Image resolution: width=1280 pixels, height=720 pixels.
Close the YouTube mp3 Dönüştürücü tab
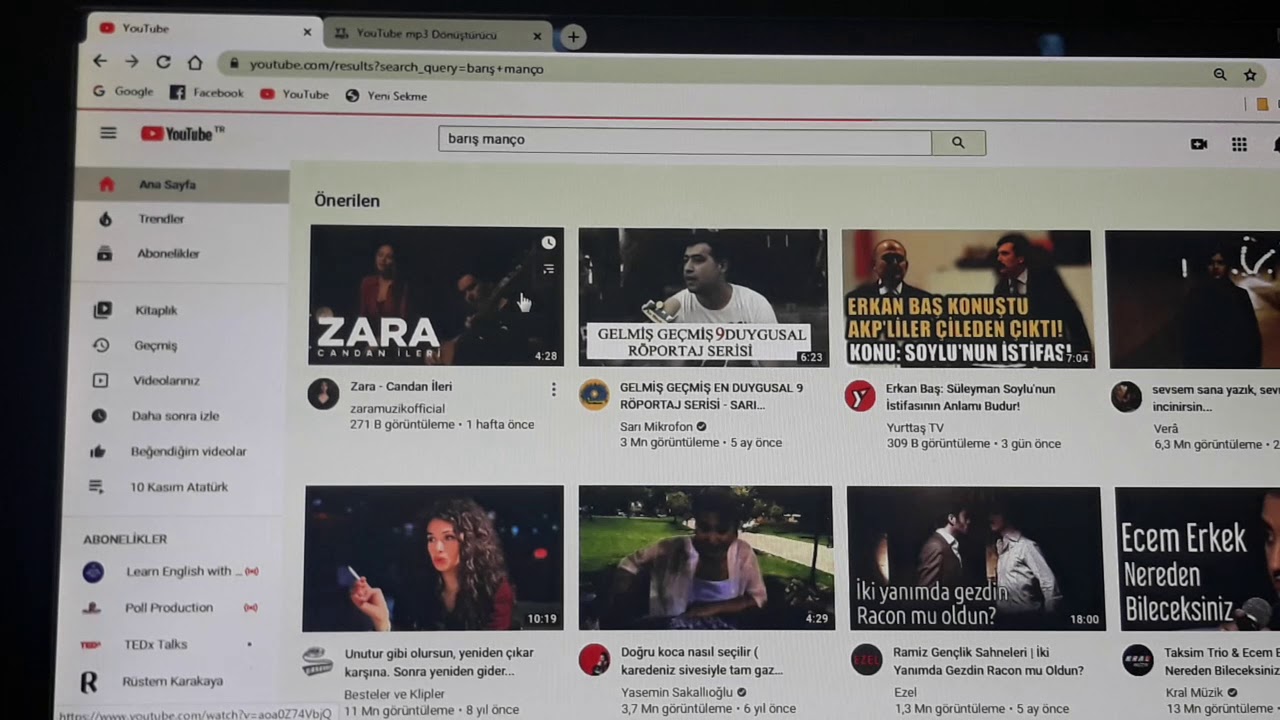[x=537, y=36]
